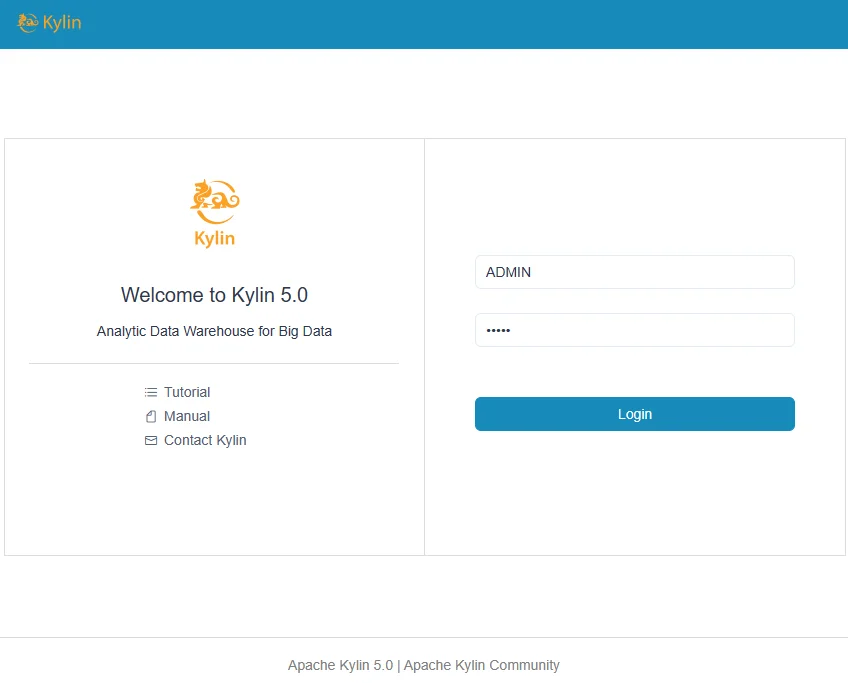
Task: Click the document icon beside Manual
Action: coord(151,417)
